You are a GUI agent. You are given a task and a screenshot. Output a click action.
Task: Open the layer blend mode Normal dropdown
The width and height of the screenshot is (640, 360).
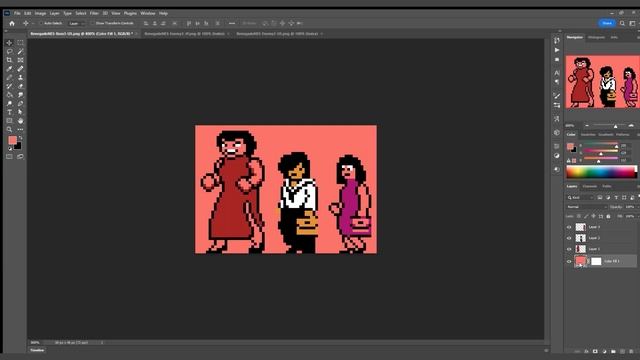586,207
